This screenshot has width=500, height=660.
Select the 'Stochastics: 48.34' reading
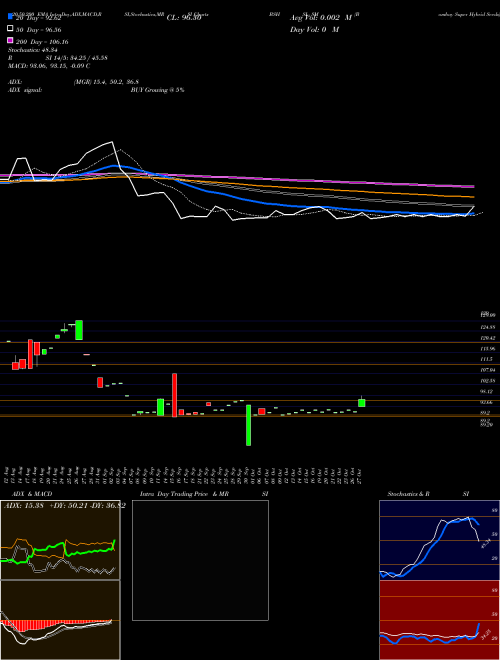(32, 50)
